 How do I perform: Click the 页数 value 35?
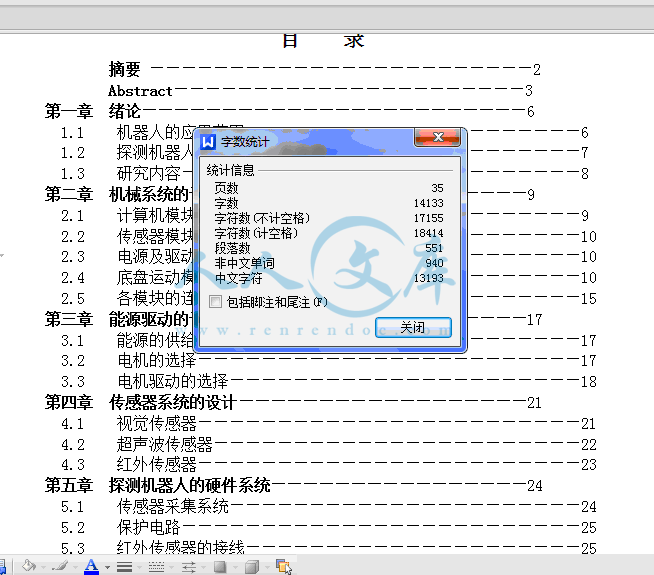click(x=437, y=188)
